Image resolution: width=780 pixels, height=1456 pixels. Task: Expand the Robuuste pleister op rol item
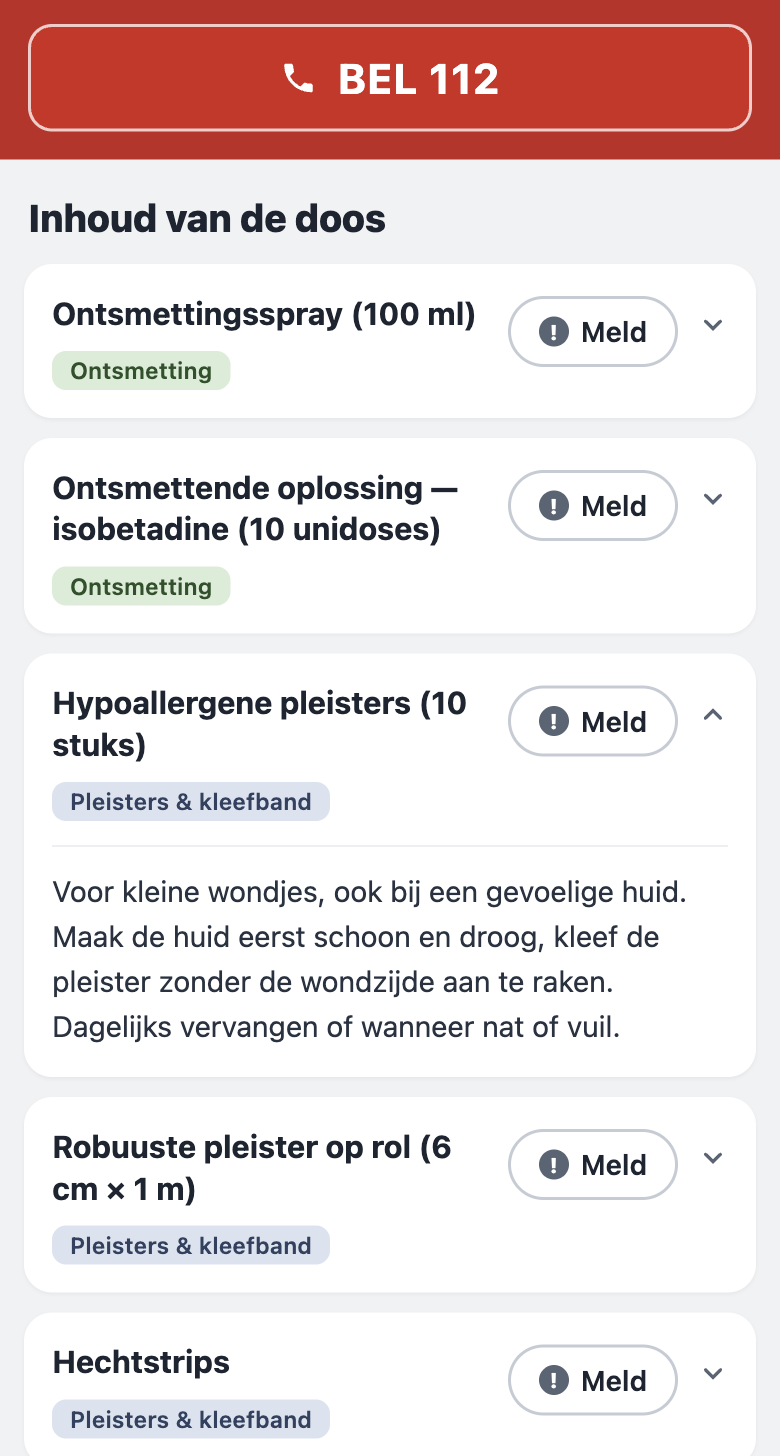[712, 1158]
